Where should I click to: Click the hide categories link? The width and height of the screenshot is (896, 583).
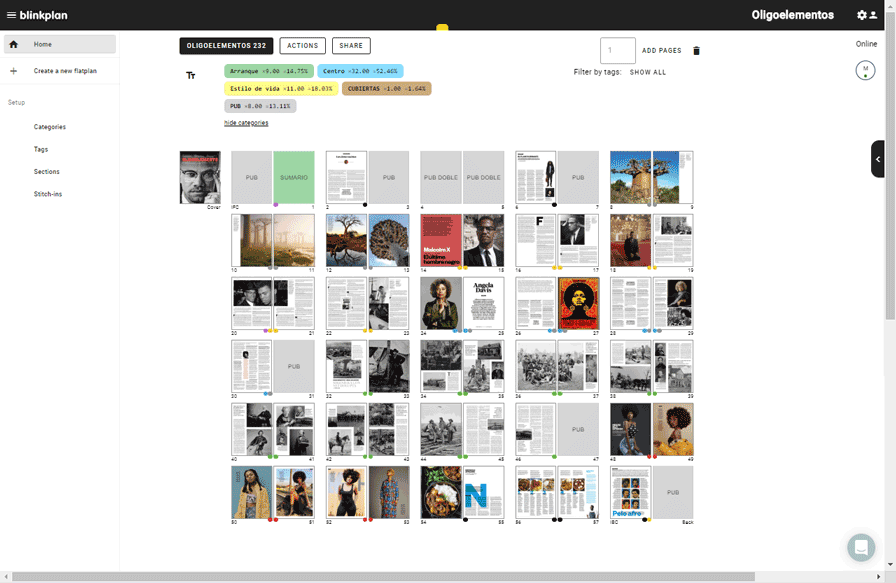246,123
